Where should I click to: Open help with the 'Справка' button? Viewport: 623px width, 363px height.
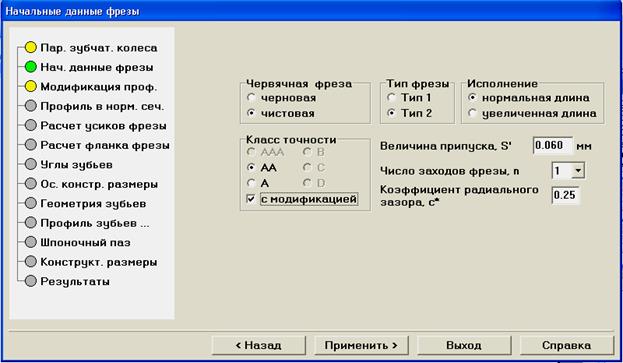567,345
